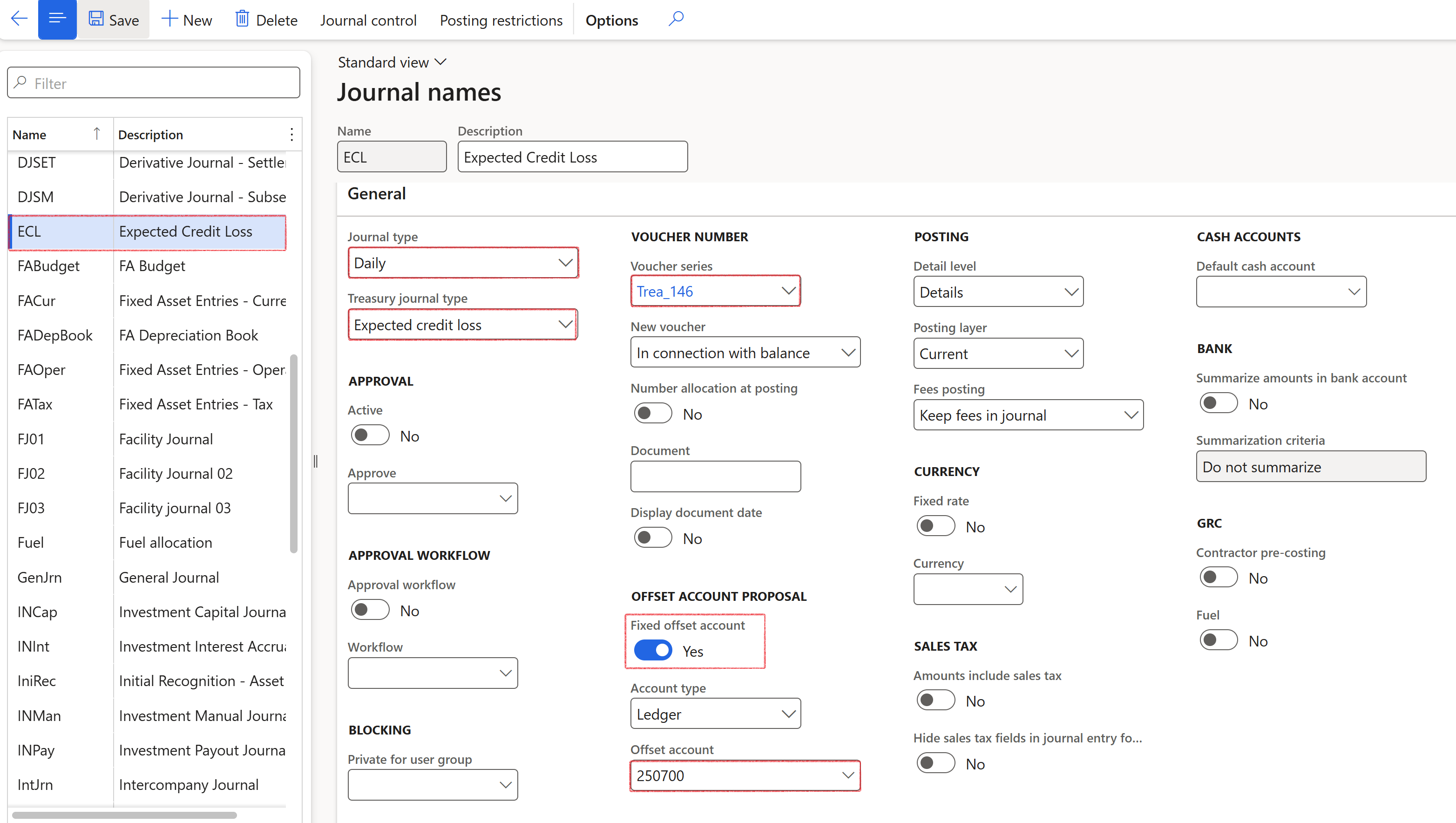Click the Delete trash icon
The height and width of the screenshot is (823, 1456).
[x=242, y=19]
